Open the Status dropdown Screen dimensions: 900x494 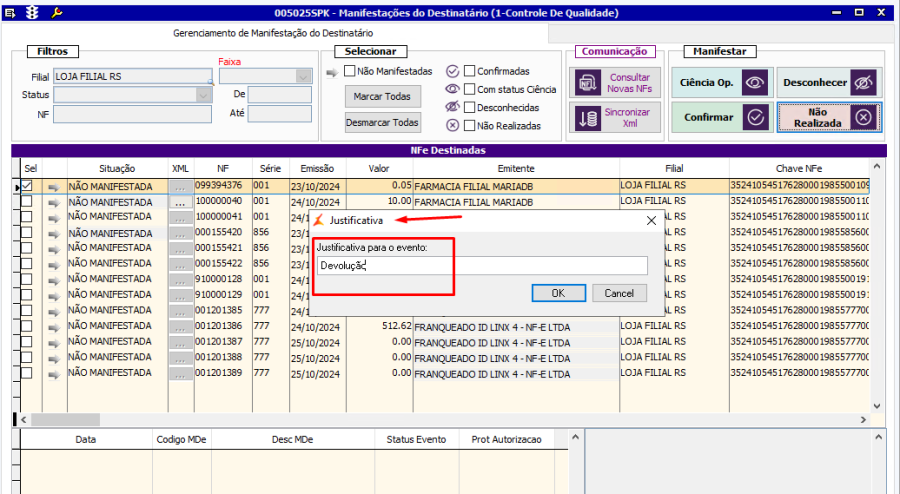click(203, 95)
